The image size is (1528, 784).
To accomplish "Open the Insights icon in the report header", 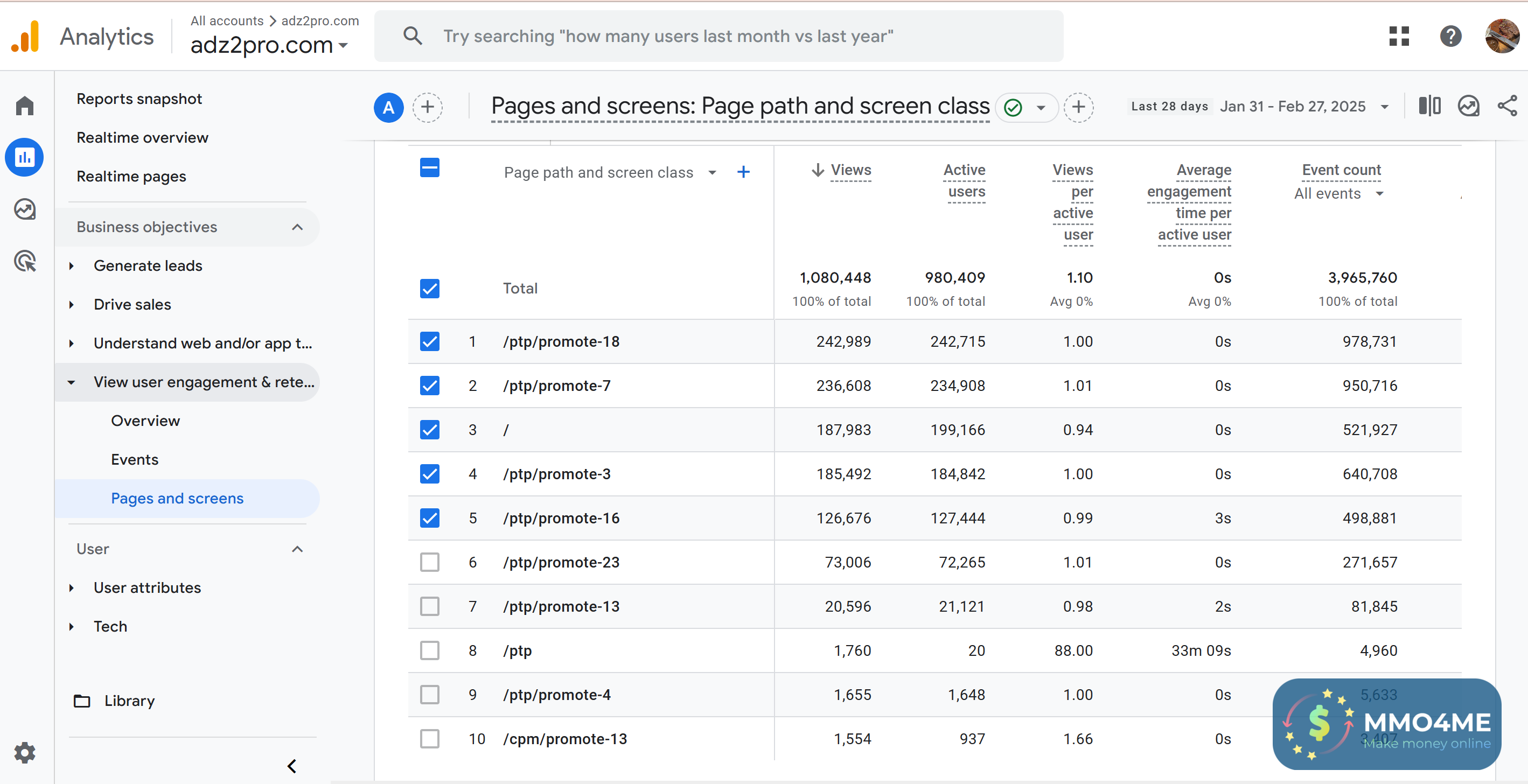I will [x=1469, y=106].
